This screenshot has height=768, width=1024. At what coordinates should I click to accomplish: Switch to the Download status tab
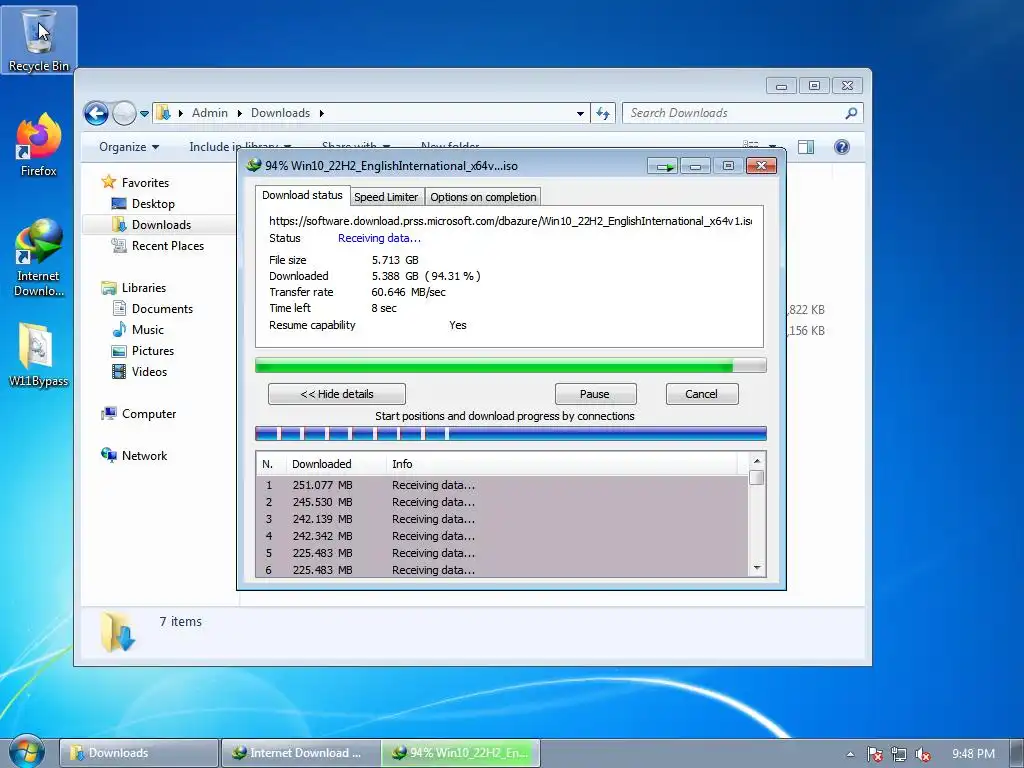pyautogui.click(x=302, y=195)
